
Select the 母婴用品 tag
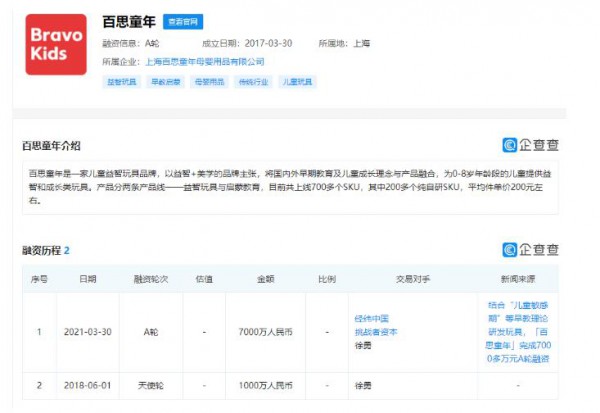click(x=210, y=82)
